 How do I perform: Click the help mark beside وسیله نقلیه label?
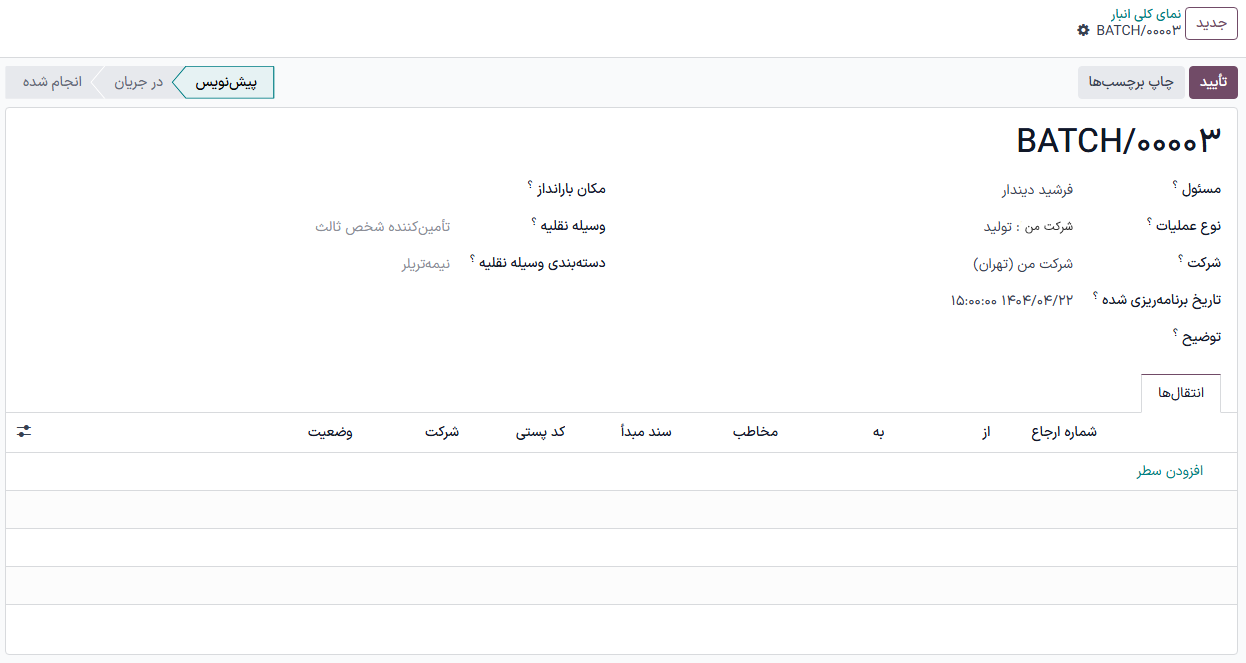(534, 222)
